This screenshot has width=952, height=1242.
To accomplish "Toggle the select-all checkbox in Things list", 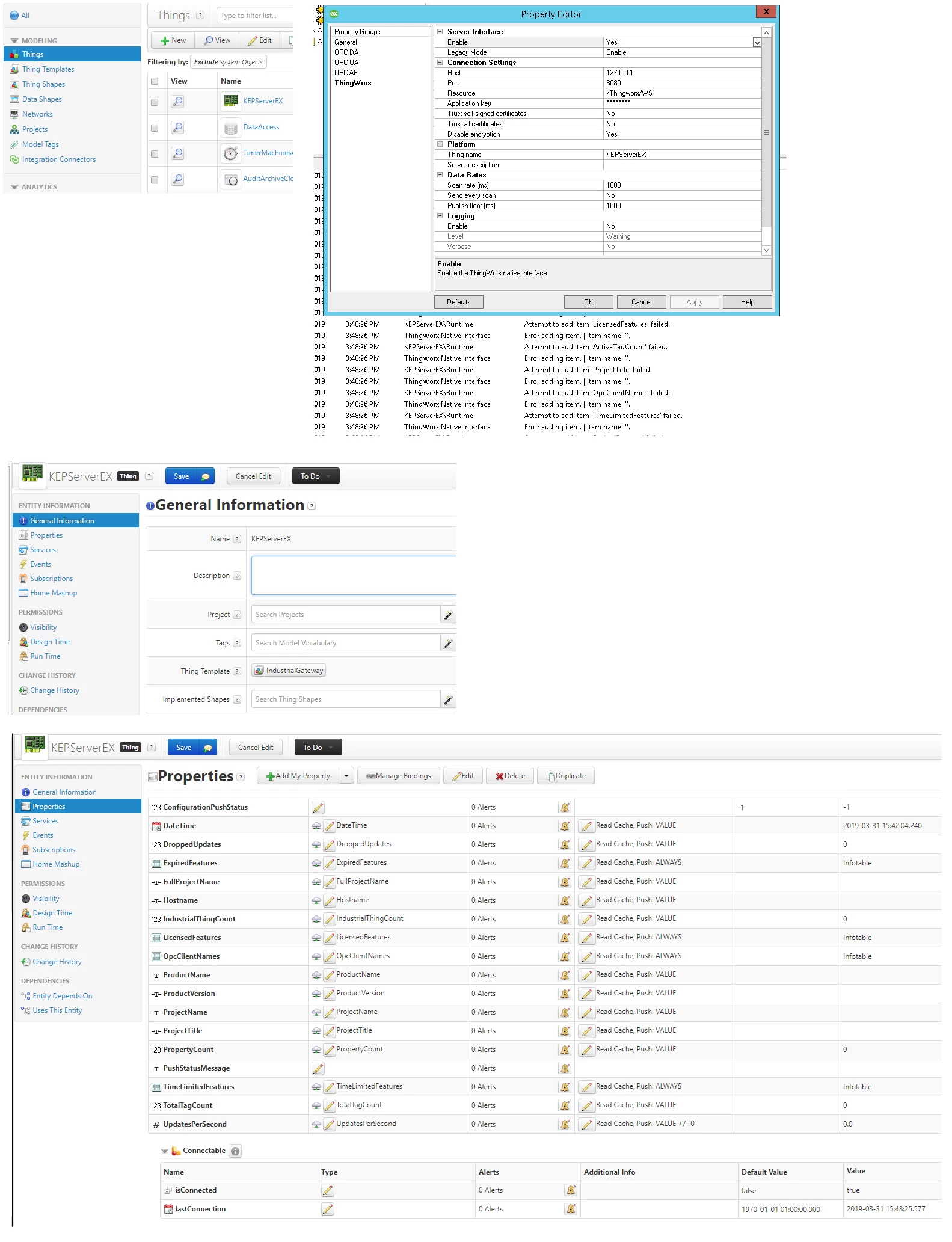I will click(155, 81).
